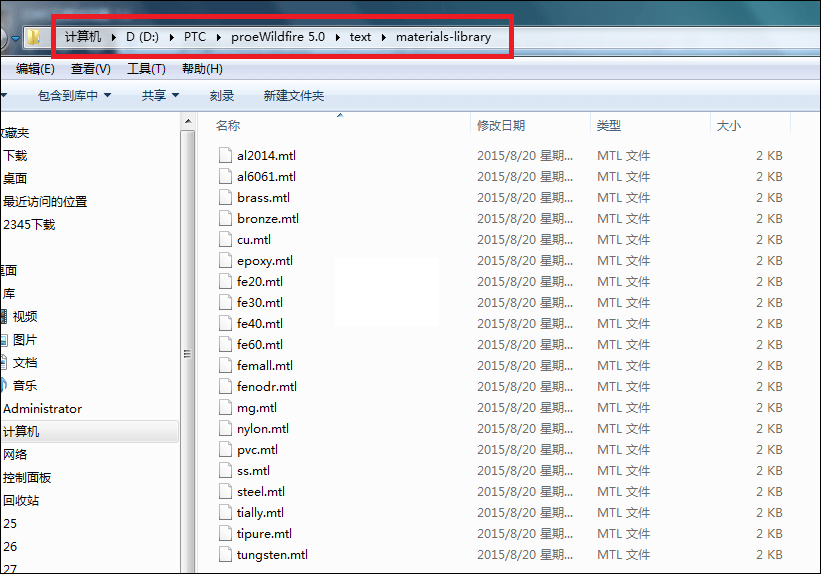Select the tungsten.mtl file name
This screenshot has height=574, width=821.
[272, 555]
